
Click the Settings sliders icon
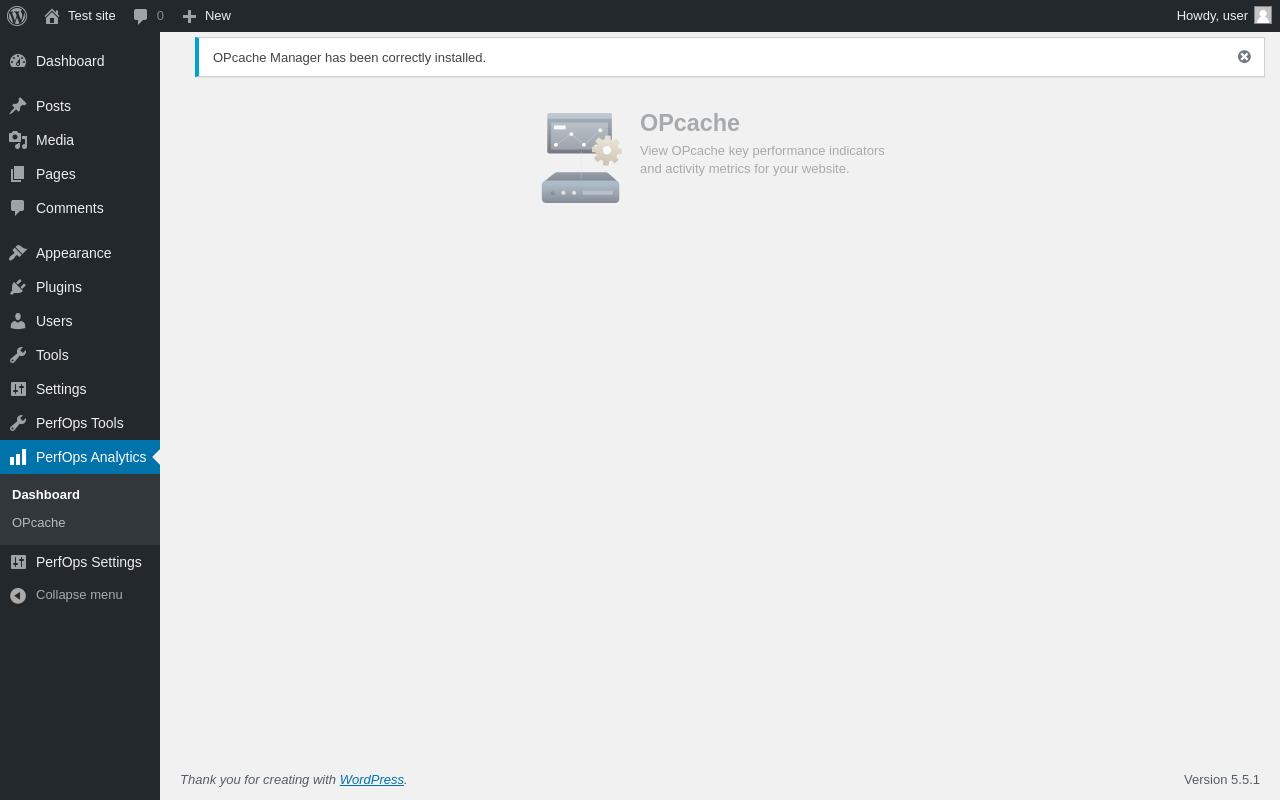(18, 389)
